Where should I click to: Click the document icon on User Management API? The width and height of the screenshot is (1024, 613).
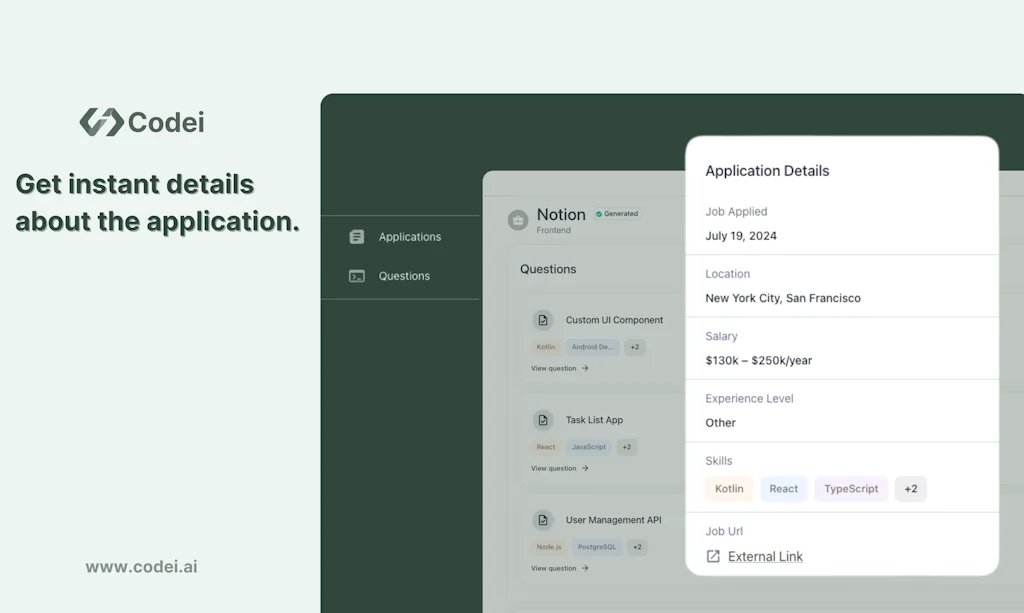pyautogui.click(x=542, y=520)
